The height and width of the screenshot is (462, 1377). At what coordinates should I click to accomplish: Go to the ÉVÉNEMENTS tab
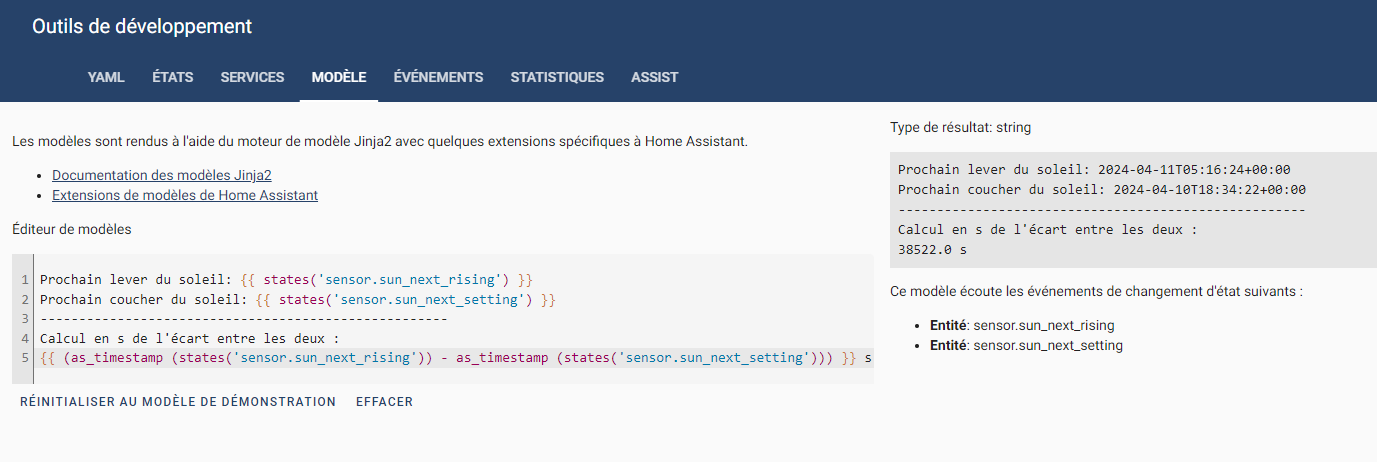coord(438,77)
